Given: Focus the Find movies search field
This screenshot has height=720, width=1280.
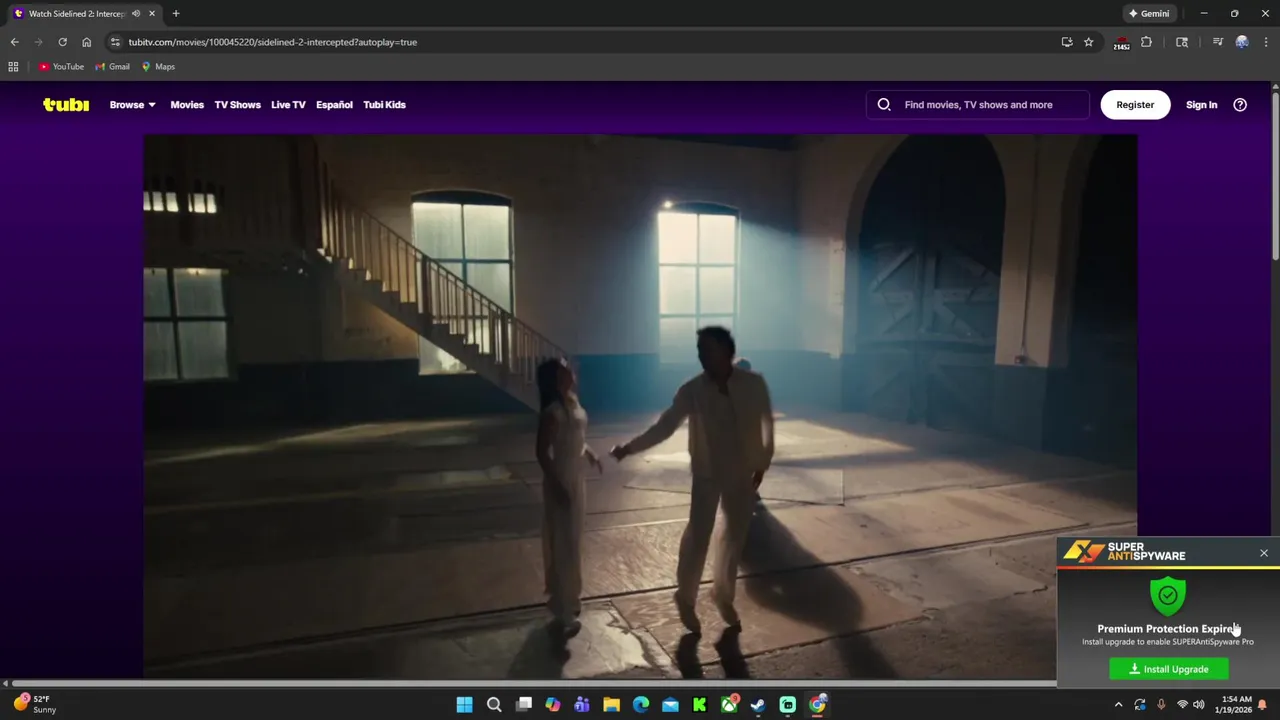Looking at the screenshot, I should [x=978, y=104].
